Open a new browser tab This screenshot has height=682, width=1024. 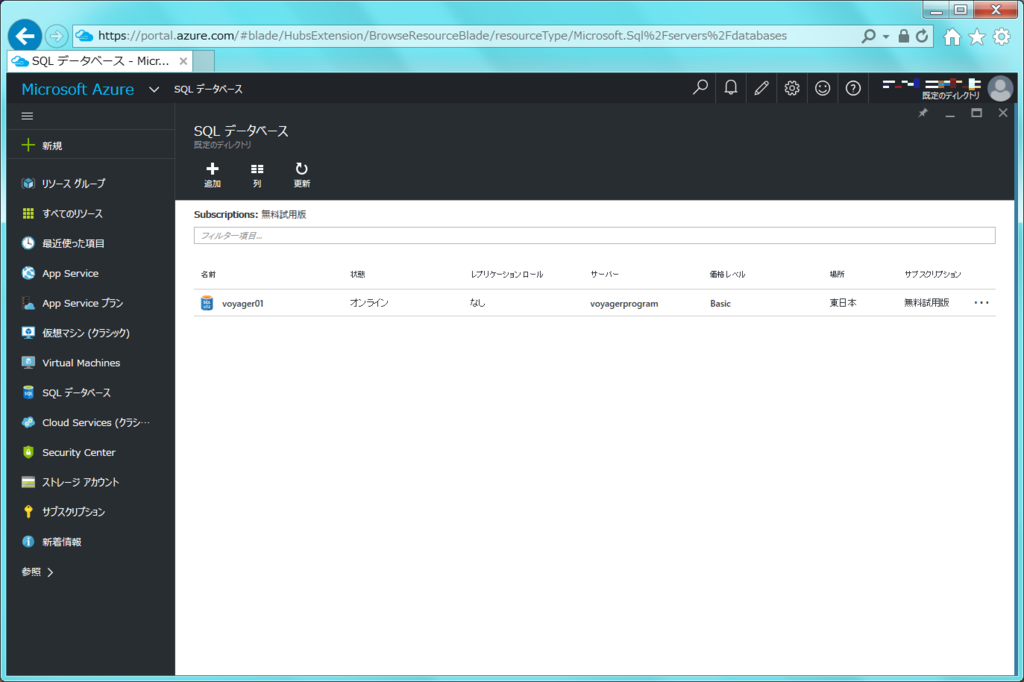pos(204,61)
